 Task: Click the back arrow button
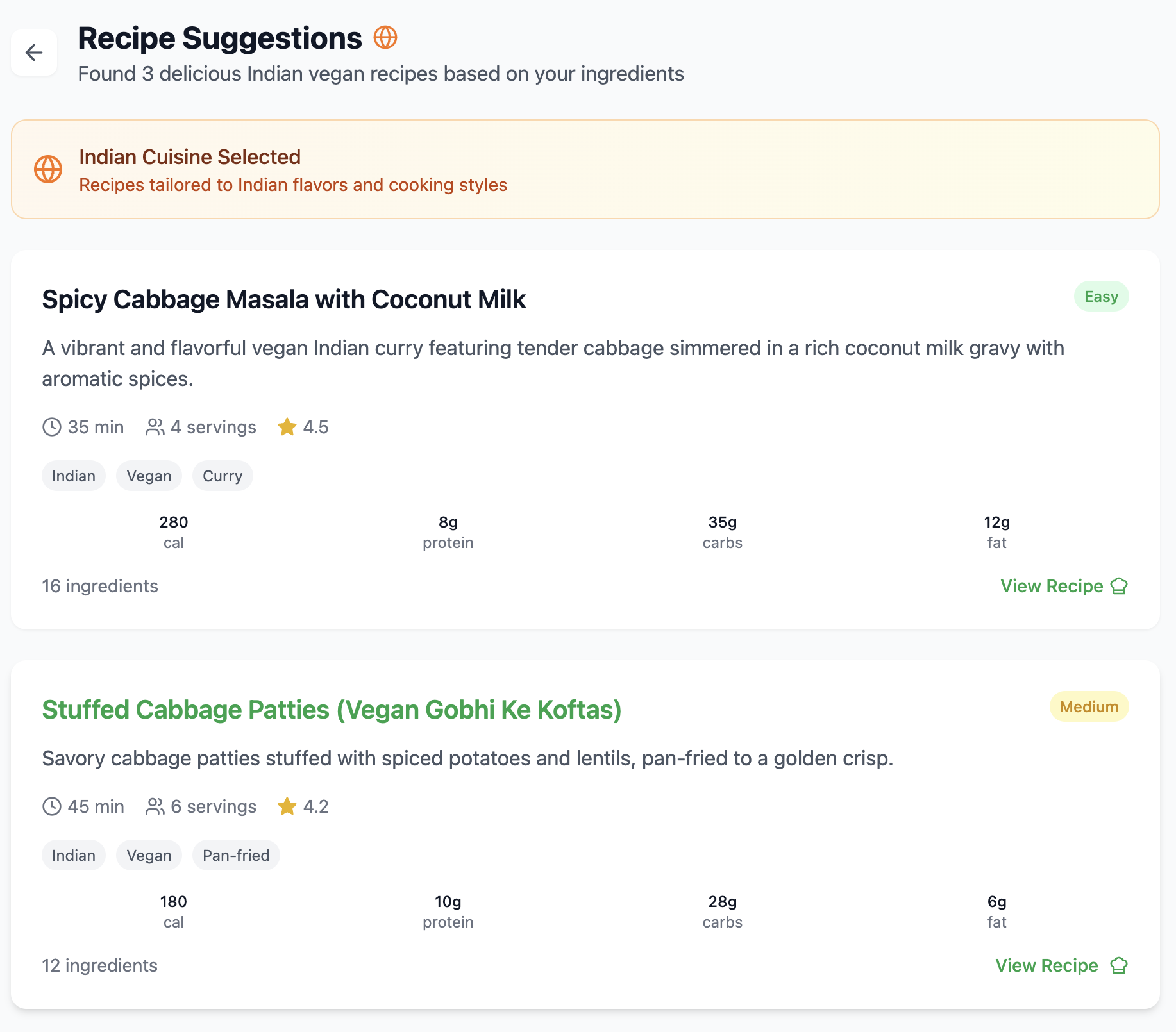pos(34,53)
